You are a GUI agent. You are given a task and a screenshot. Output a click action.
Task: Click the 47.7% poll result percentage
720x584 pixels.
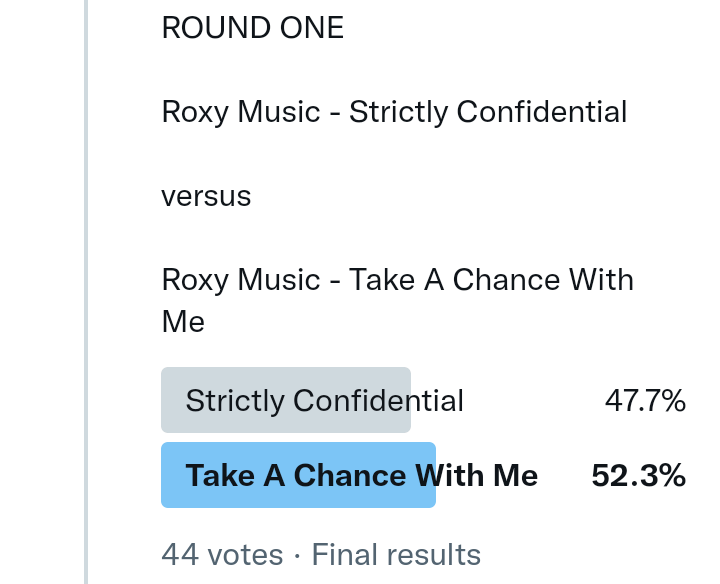[x=645, y=401]
